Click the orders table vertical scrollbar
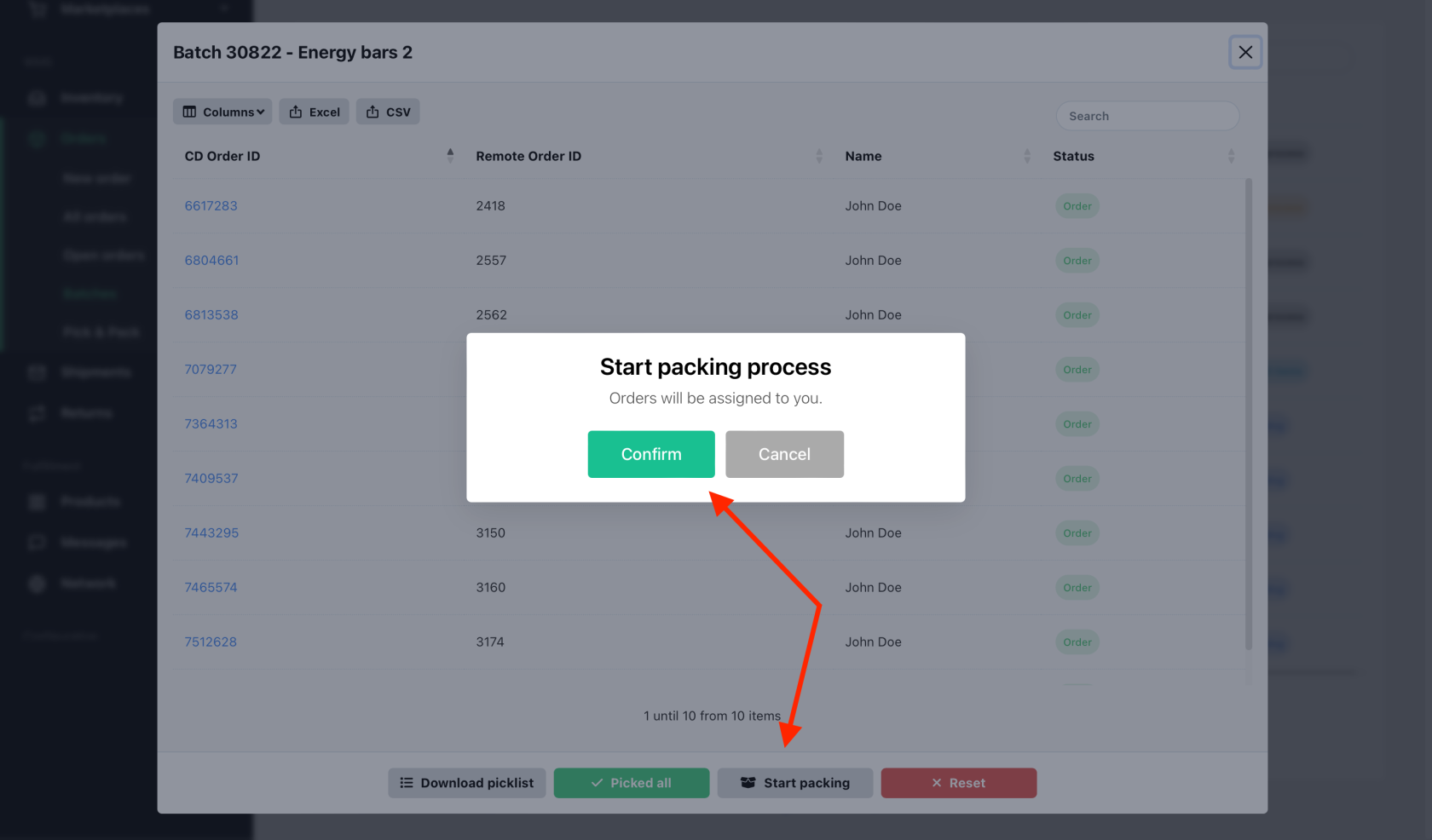Image resolution: width=1432 pixels, height=840 pixels. point(1249,414)
